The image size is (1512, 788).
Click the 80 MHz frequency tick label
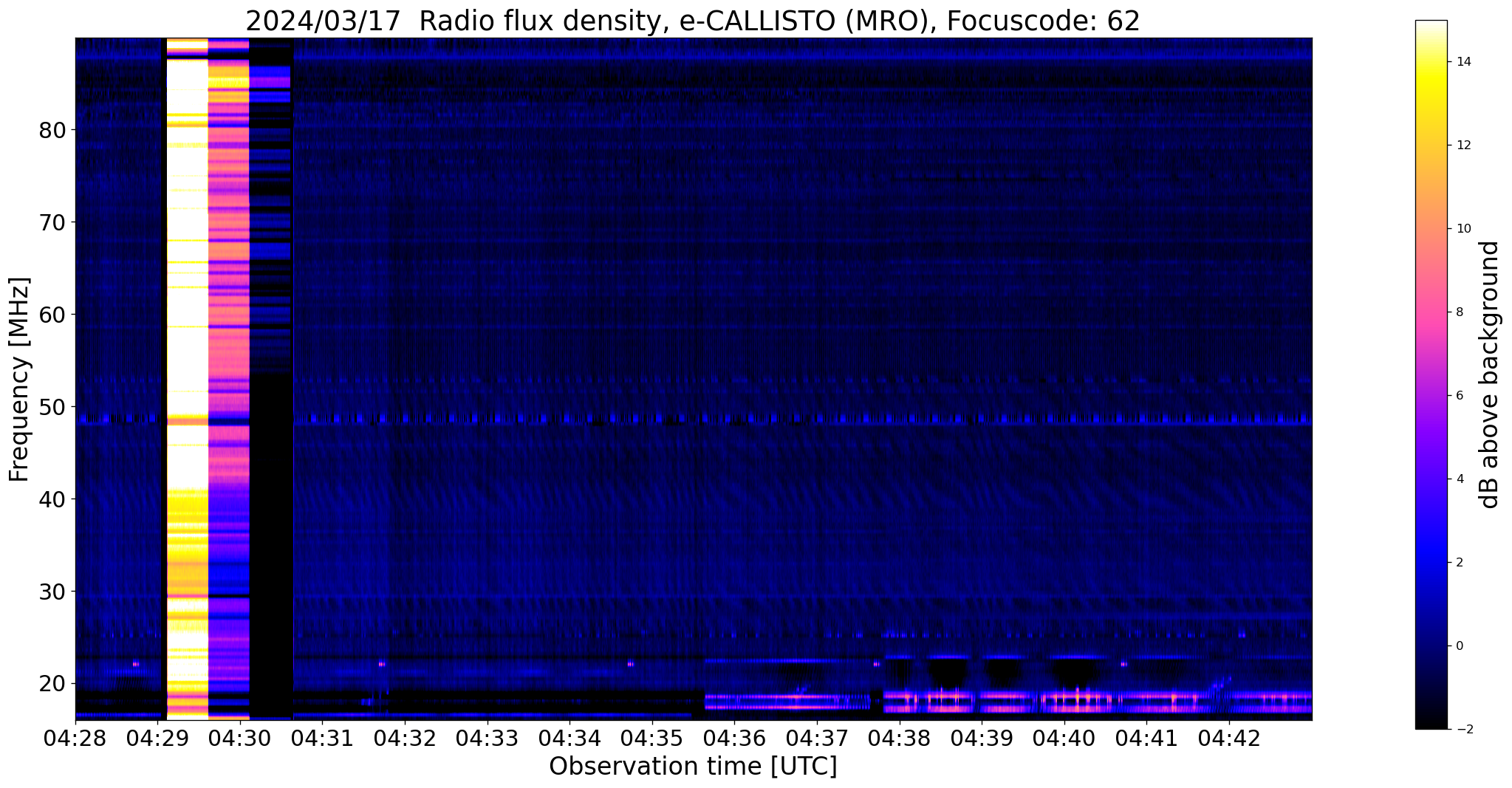coord(52,130)
